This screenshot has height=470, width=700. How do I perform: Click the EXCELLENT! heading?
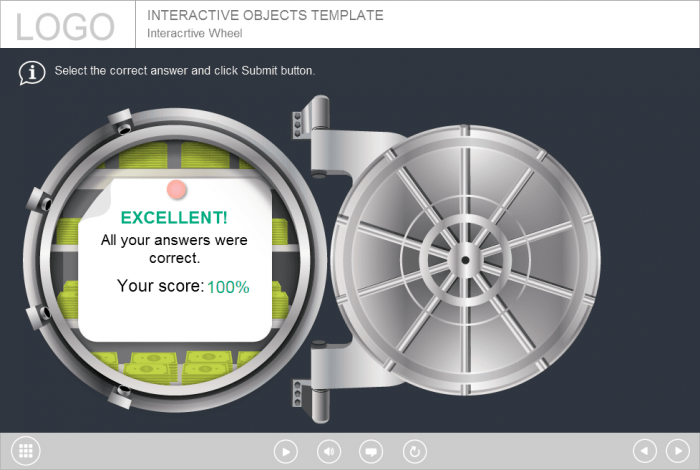coord(174,217)
